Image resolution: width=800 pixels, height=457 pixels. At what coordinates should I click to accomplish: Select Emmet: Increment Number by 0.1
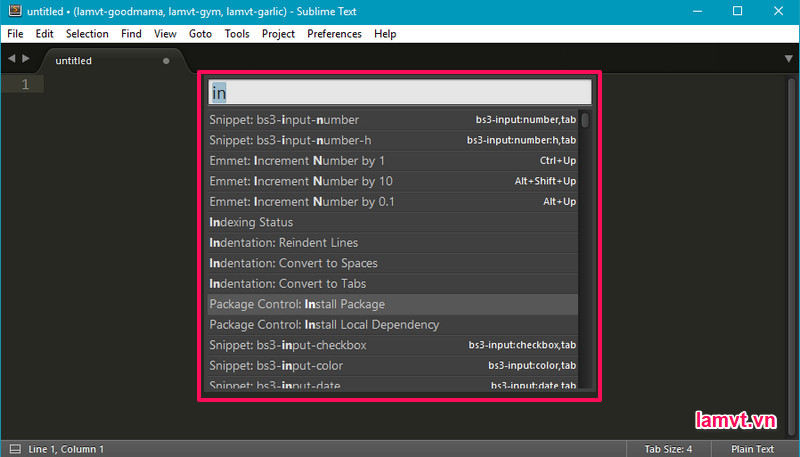[392, 201]
